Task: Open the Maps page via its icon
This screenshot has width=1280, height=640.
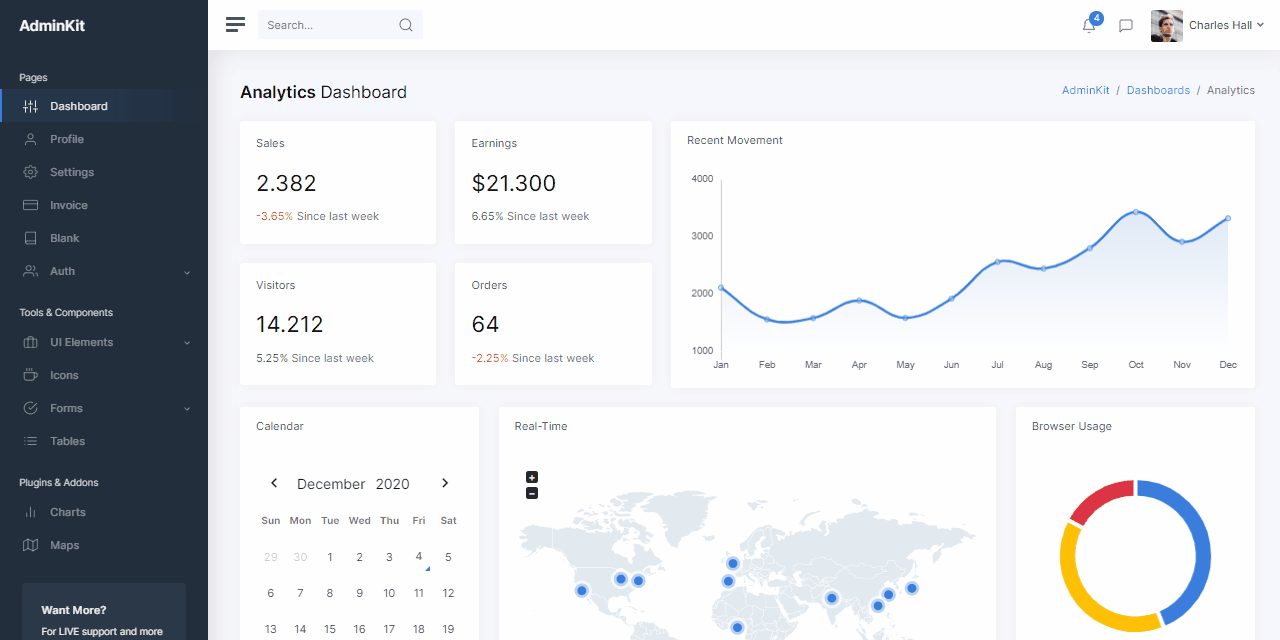Action: coord(31,544)
